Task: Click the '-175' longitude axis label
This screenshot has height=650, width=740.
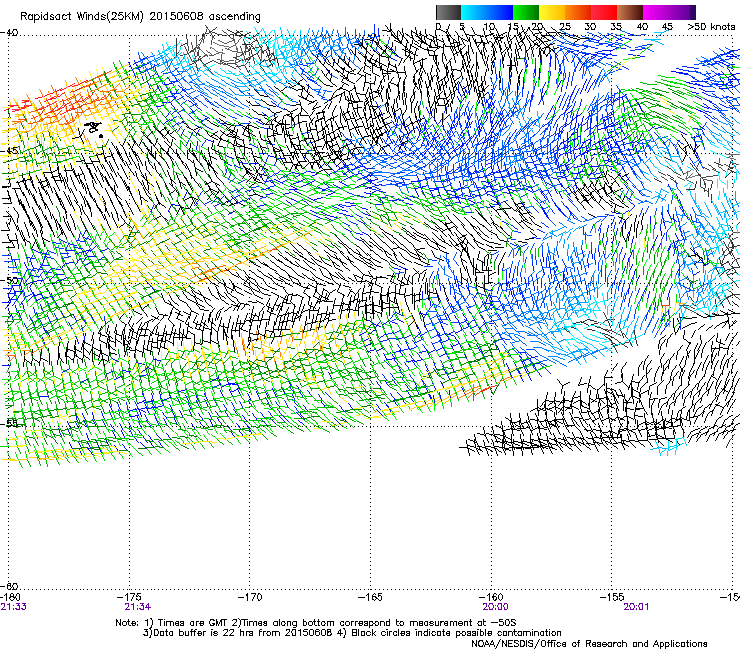Action: (x=129, y=597)
